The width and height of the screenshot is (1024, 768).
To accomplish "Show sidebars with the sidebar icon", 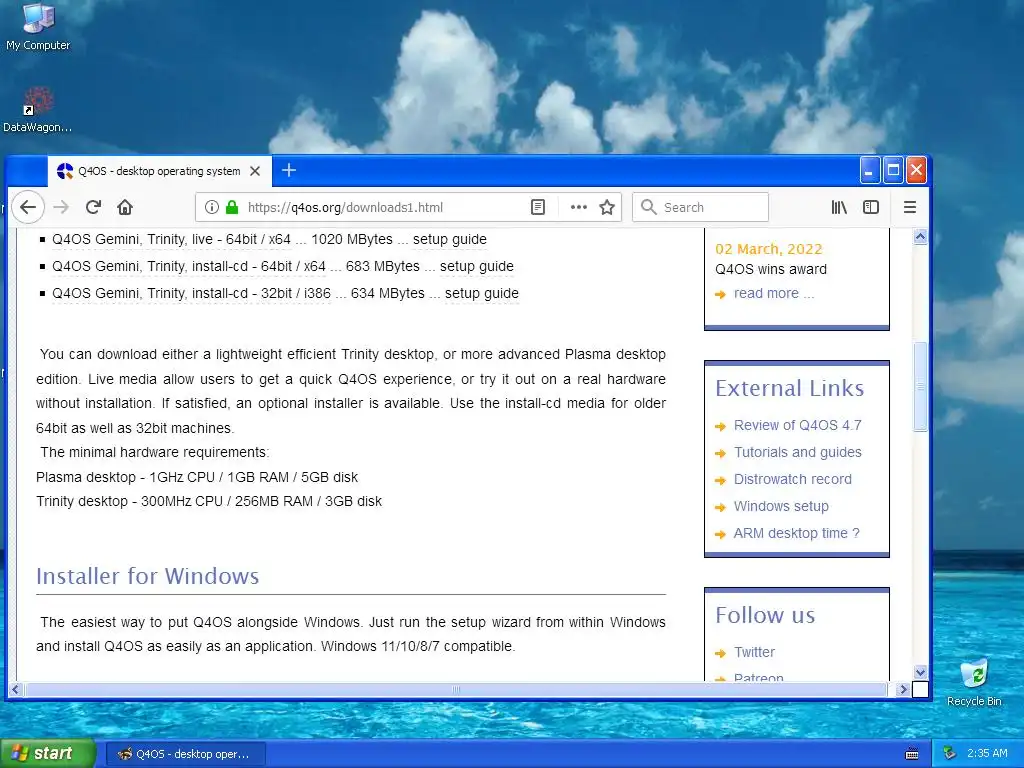I will click(x=871, y=207).
